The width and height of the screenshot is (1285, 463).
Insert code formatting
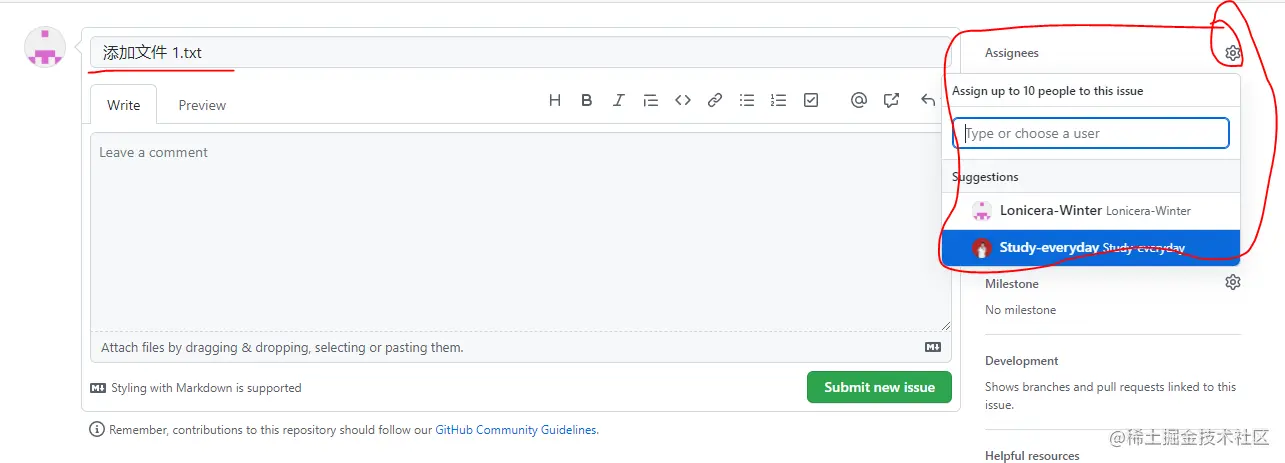click(683, 100)
